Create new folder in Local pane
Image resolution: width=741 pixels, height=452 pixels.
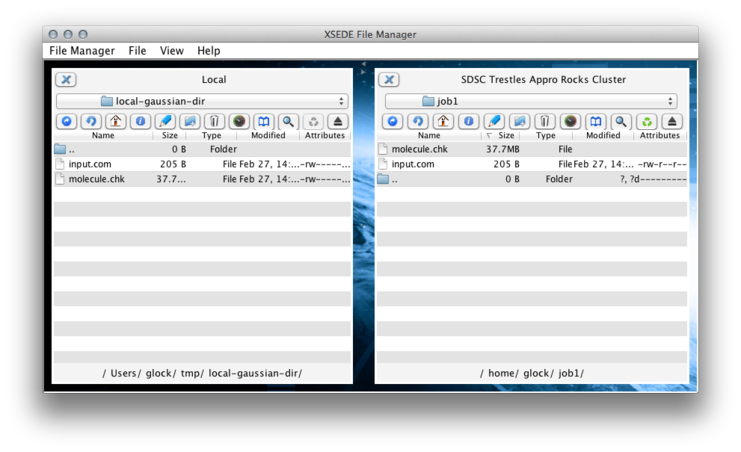tap(190, 122)
